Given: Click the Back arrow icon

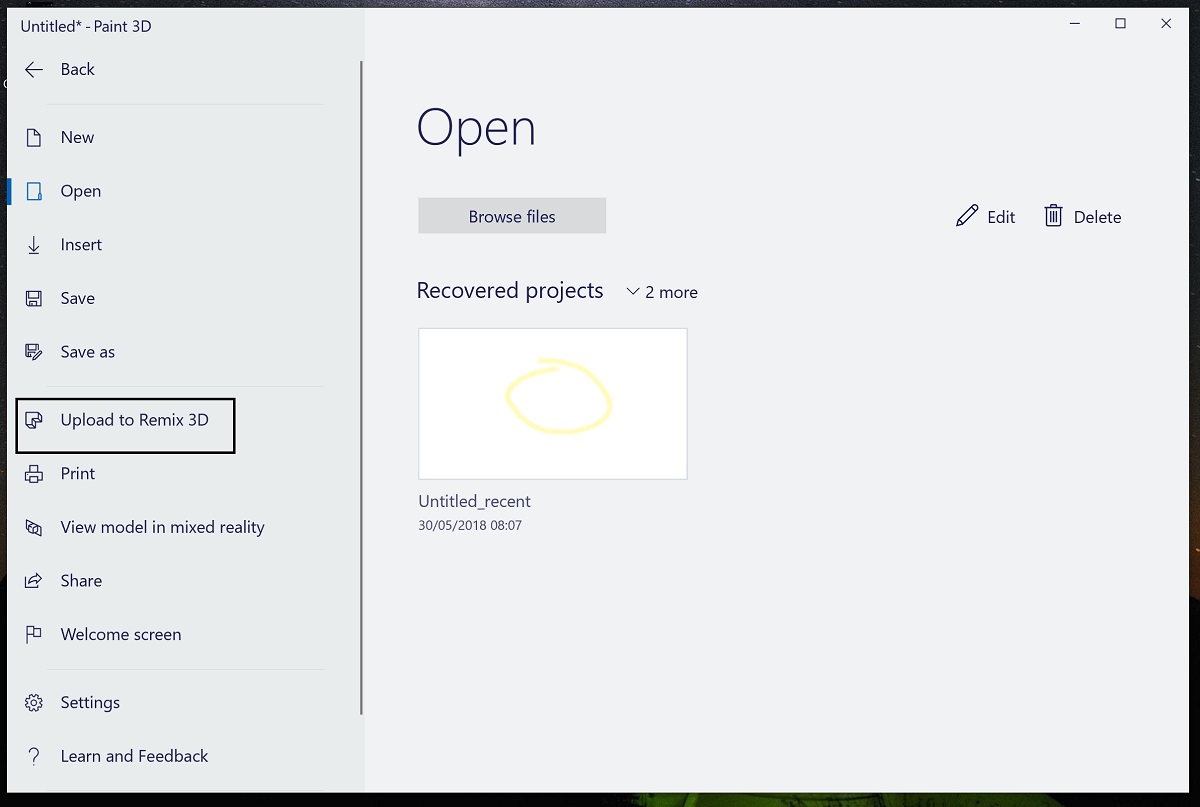Looking at the screenshot, I should coord(34,69).
